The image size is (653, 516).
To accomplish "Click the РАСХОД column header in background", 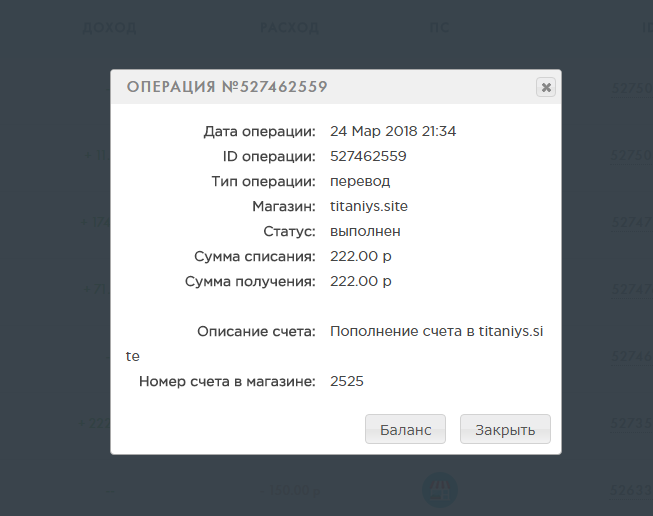I will [289, 27].
